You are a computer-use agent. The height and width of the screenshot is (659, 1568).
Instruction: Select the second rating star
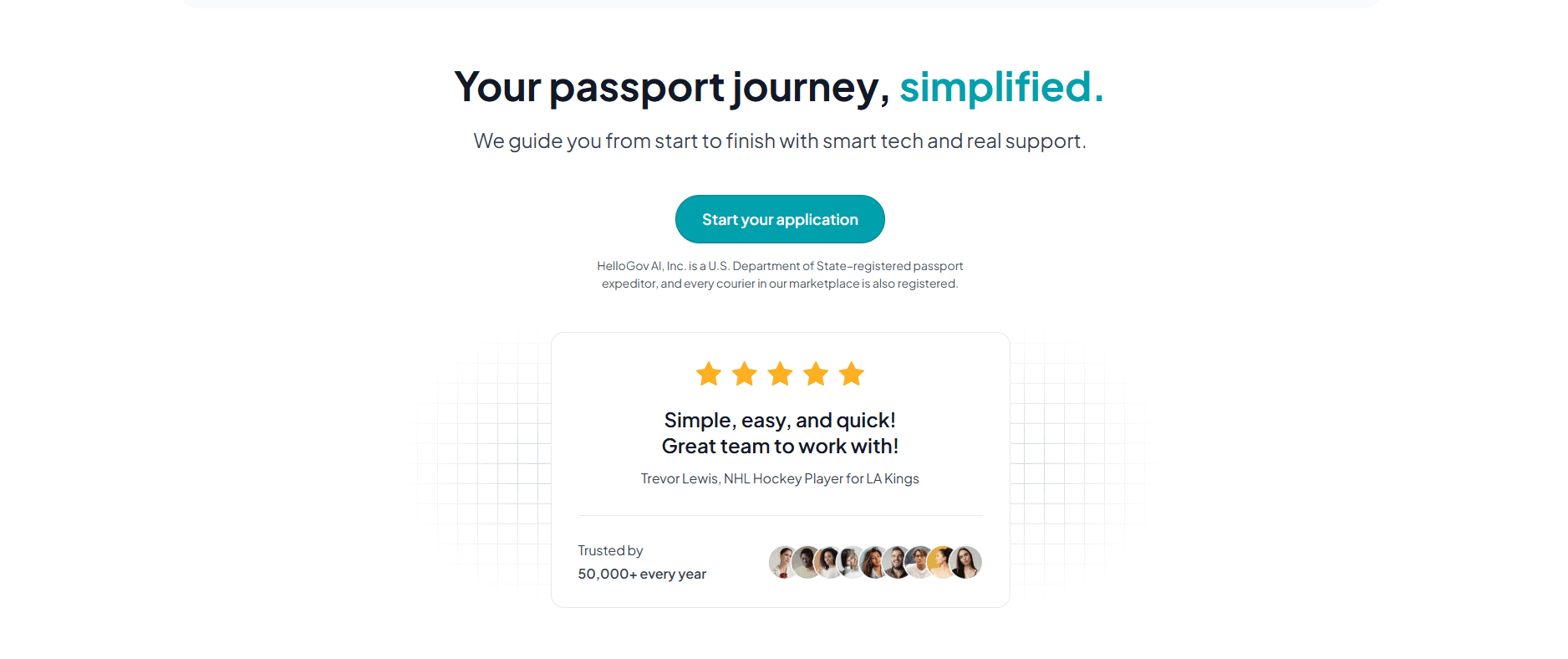(744, 374)
